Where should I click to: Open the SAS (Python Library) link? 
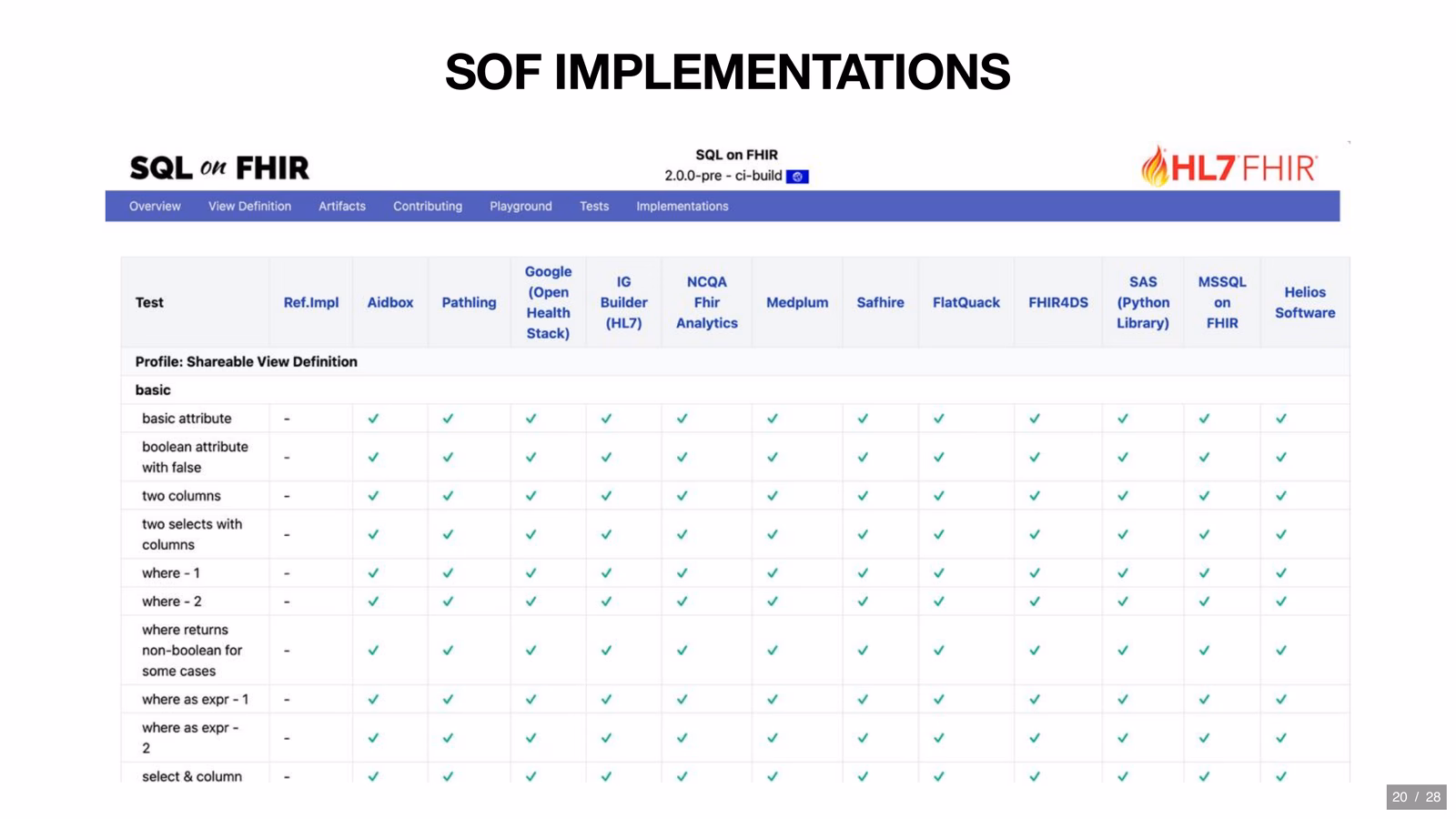click(x=1143, y=302)
